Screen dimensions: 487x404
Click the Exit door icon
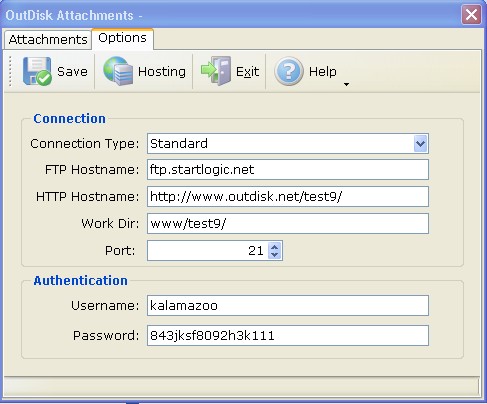pos(216,71)
